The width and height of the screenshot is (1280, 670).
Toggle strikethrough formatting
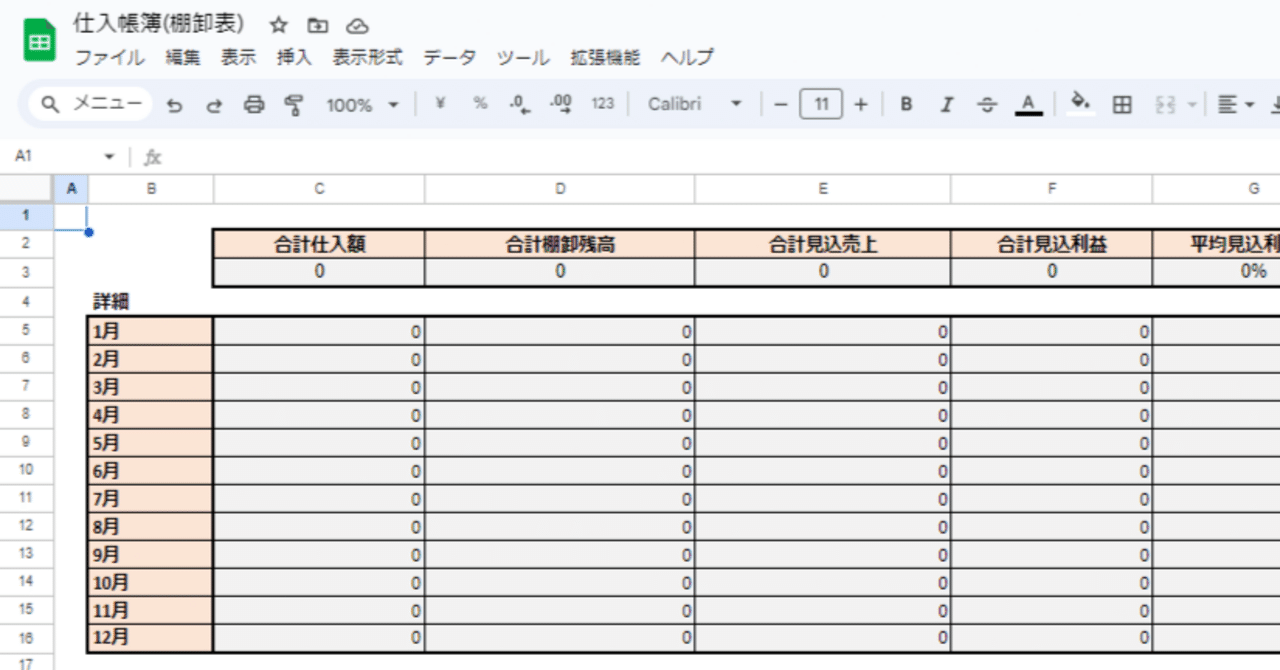pos(987,103)
